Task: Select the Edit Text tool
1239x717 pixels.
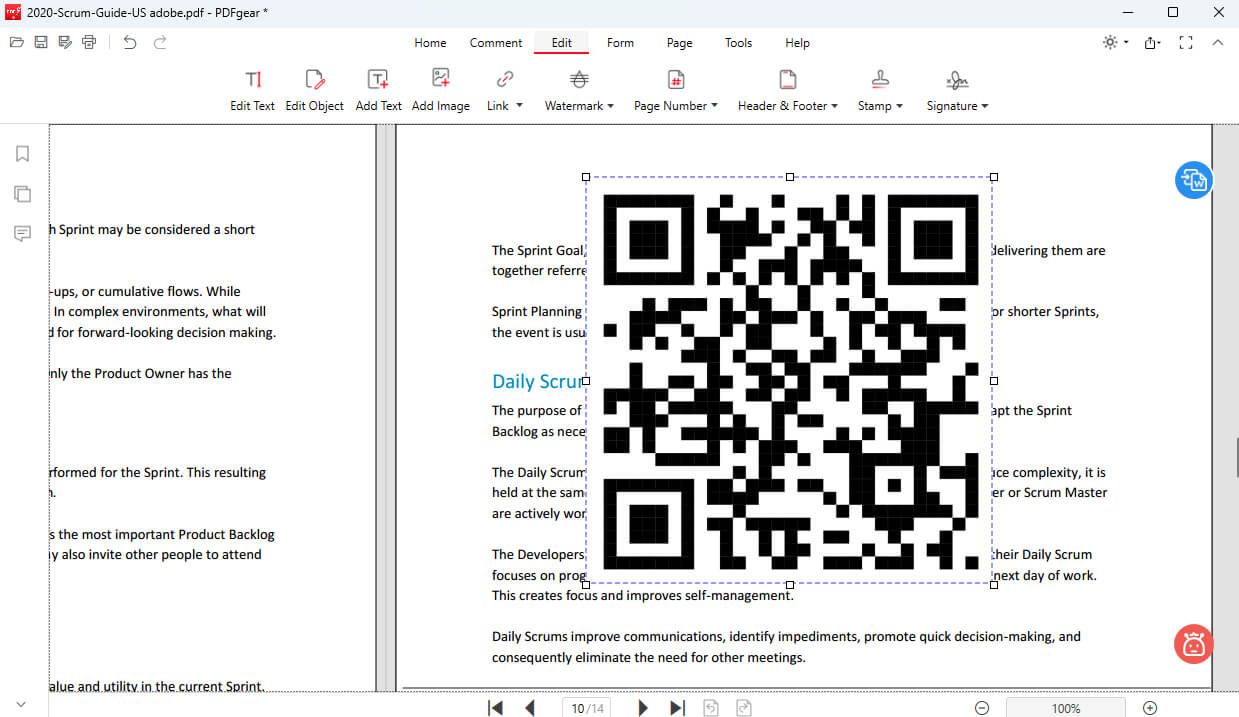Action: point(252,90)
